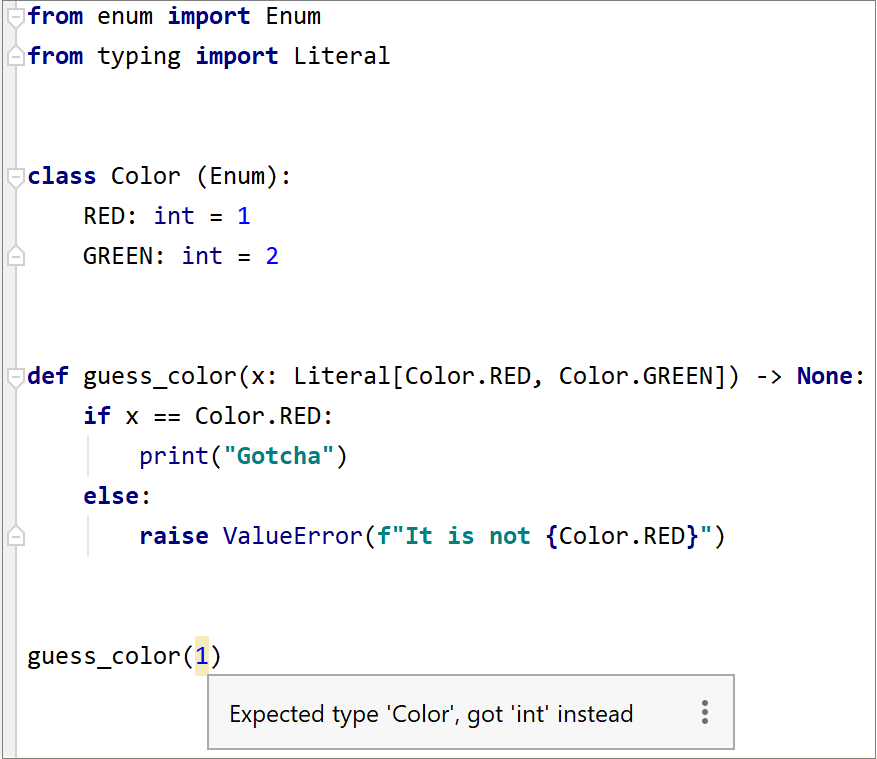Screen dimensions: 877x759
Task: Click the fold marker ending the function
Action: tap(15, 535)
